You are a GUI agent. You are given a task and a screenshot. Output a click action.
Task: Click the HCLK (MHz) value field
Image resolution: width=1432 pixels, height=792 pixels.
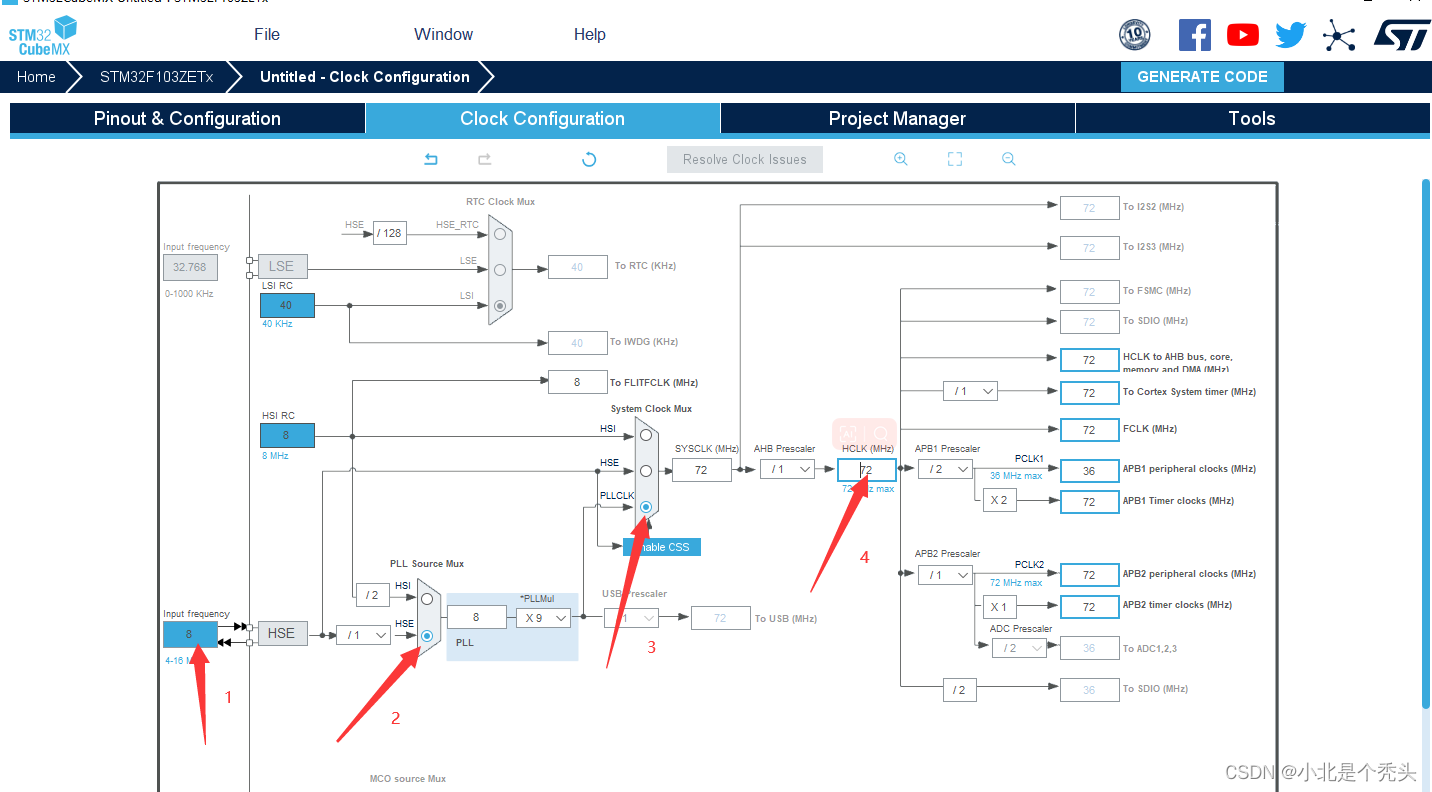867,469
